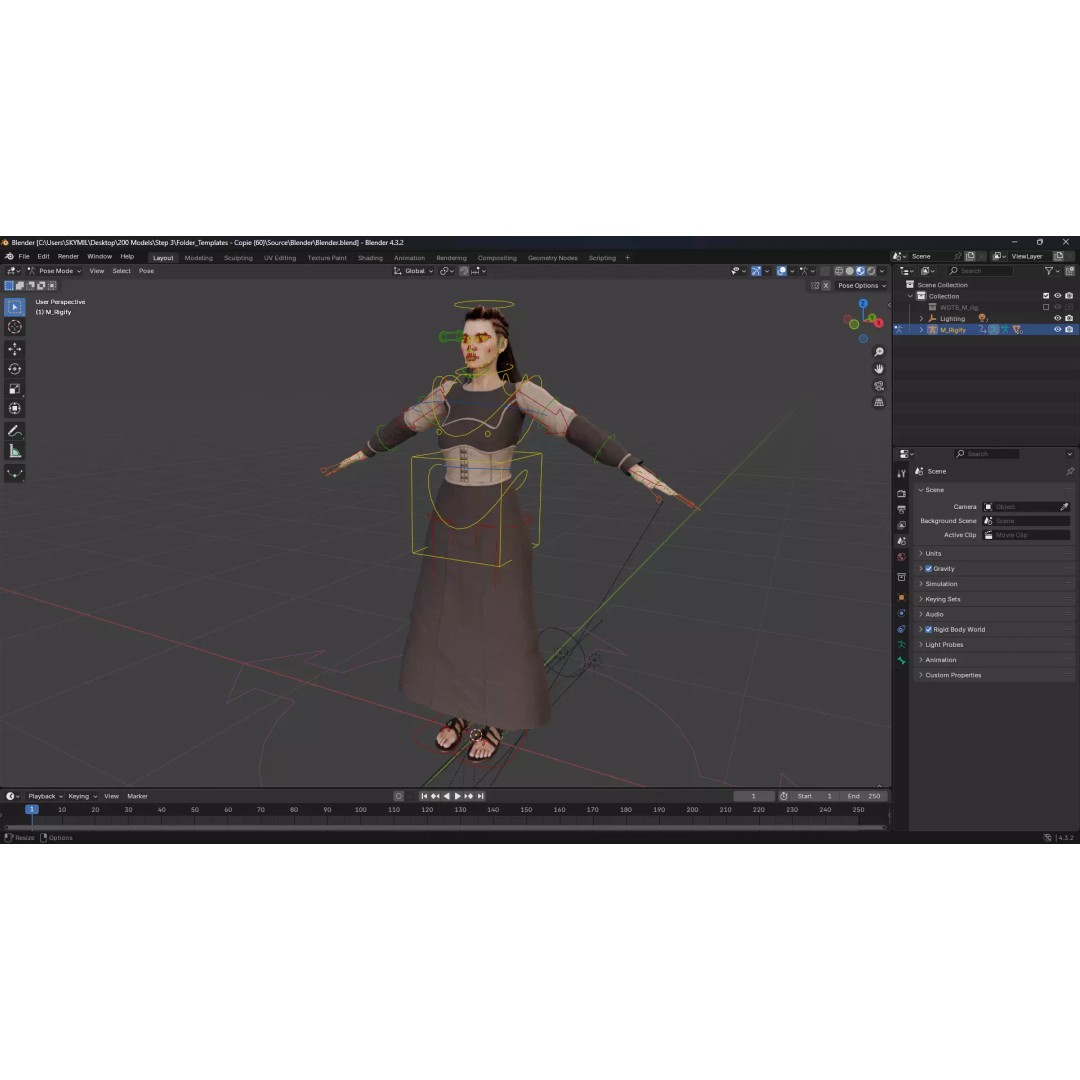1080x1080 pixels.
Task: Click the eyedropper next to the Camera field
Action: (x=1064, y=507)
